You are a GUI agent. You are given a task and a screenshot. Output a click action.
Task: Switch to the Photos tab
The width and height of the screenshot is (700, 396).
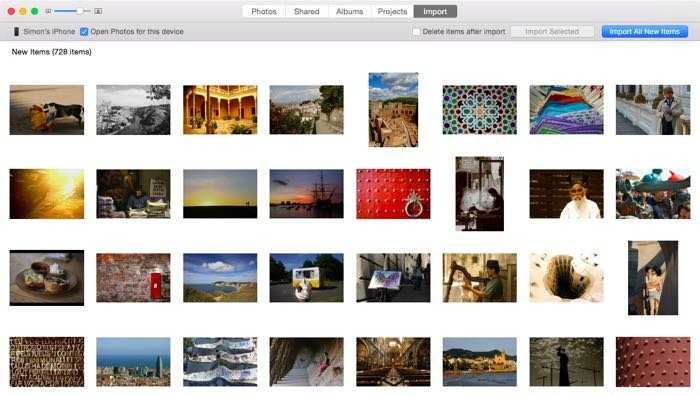pyautogui.click(x=264, y=12)
